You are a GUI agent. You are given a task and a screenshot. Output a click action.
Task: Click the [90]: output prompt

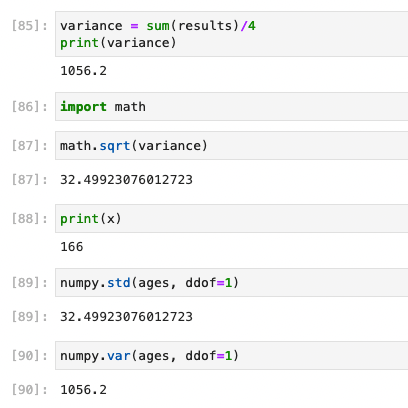tap(30, 390)
